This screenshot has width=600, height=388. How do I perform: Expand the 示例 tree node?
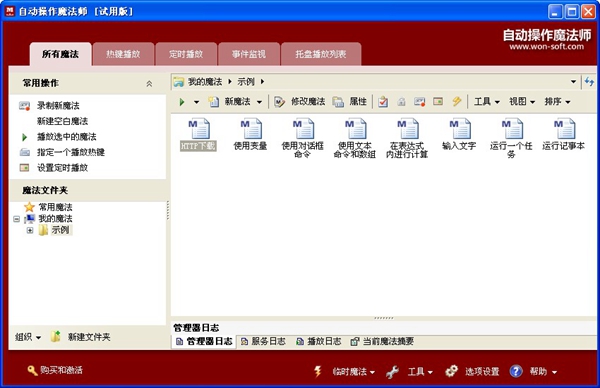[29, 230]
